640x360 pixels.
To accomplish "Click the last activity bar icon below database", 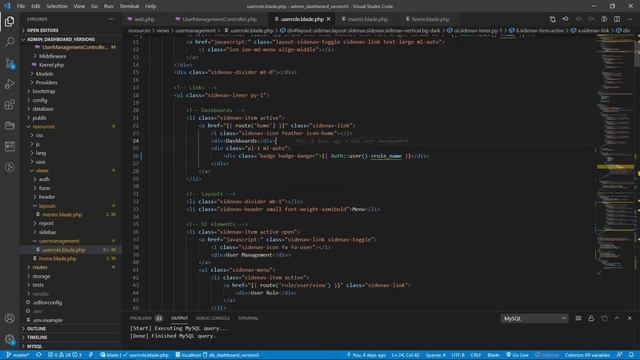I will pos(10,167).
